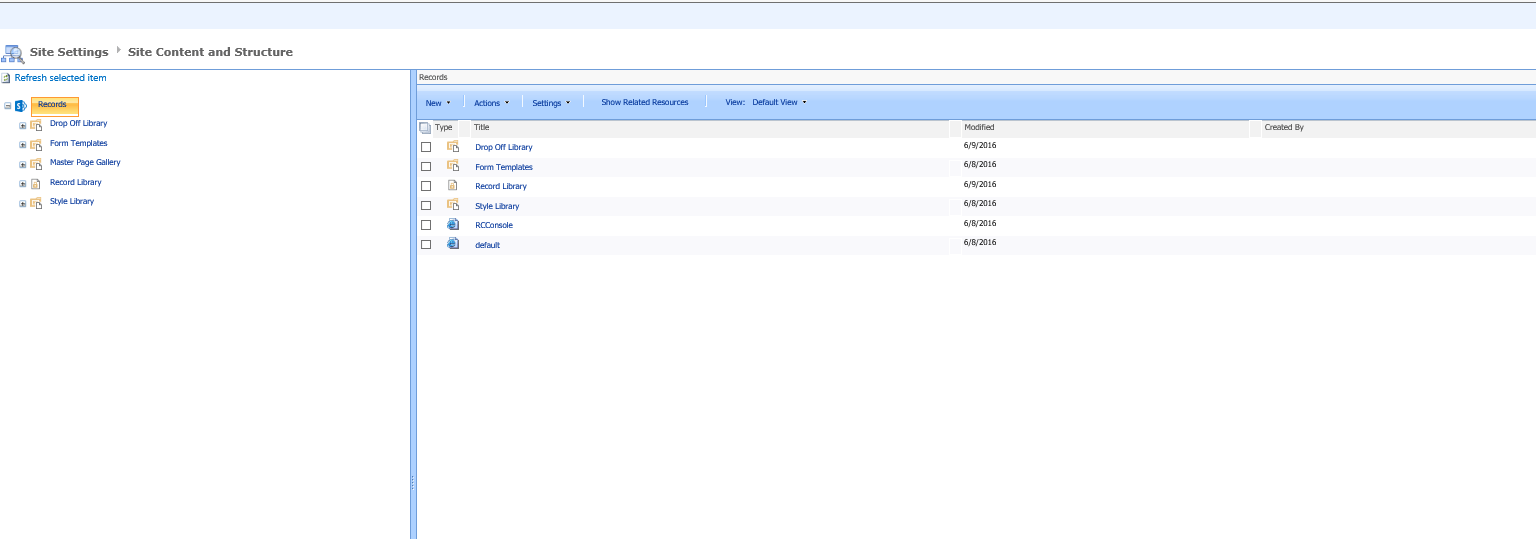Click the Site Settings breadcrumb icon
This screenshot has width=1536, height=539.
[13, 52]
